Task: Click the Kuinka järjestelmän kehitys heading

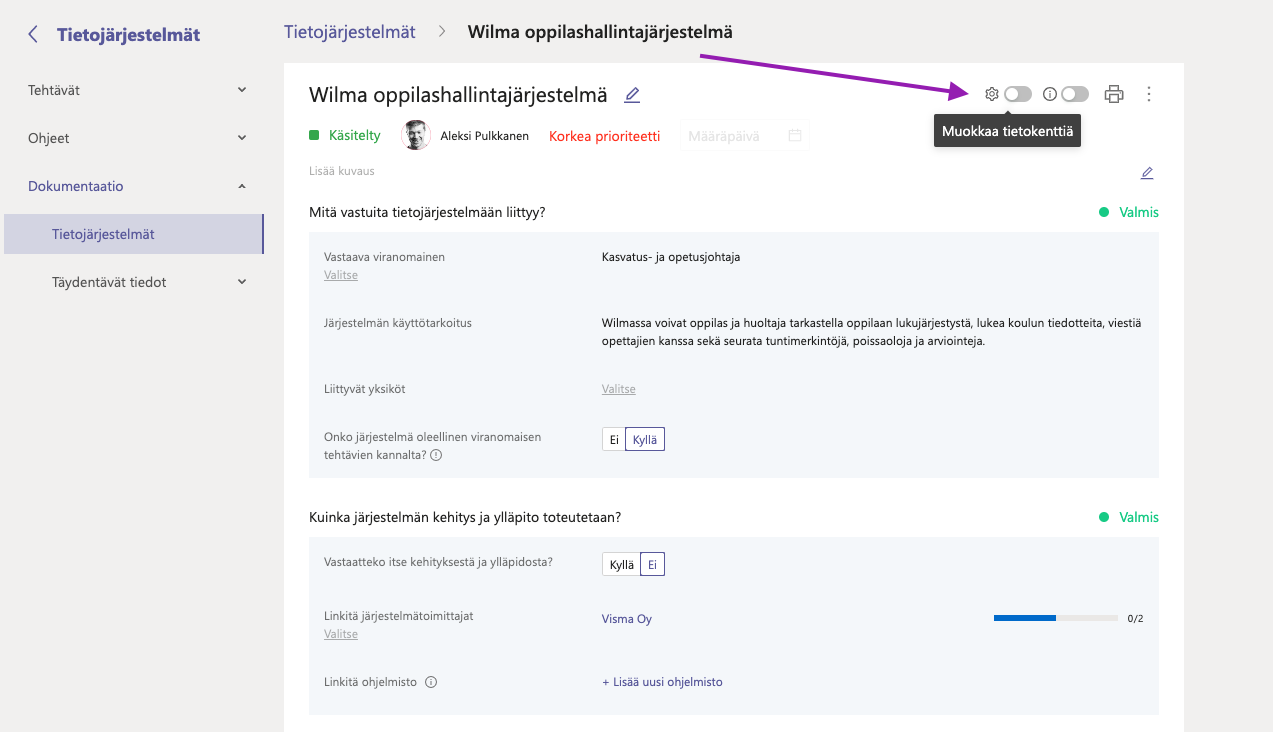Action: pos(465,517)
